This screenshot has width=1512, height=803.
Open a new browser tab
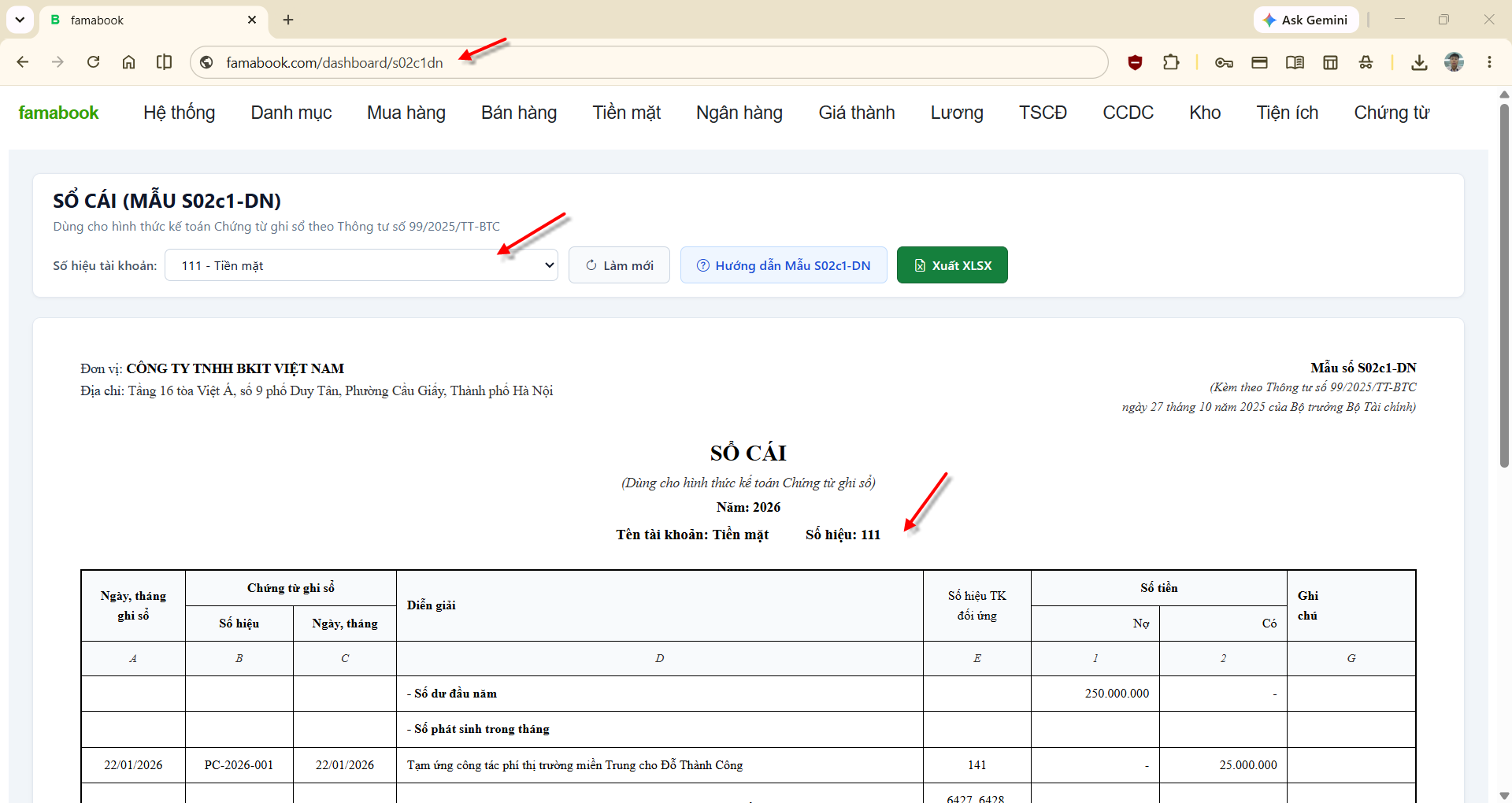tap(288, 20)
